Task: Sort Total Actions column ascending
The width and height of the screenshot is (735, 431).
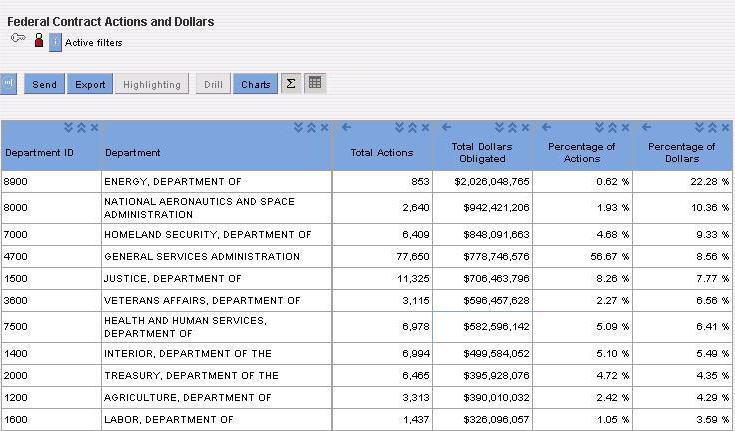Action: point(412,127)
